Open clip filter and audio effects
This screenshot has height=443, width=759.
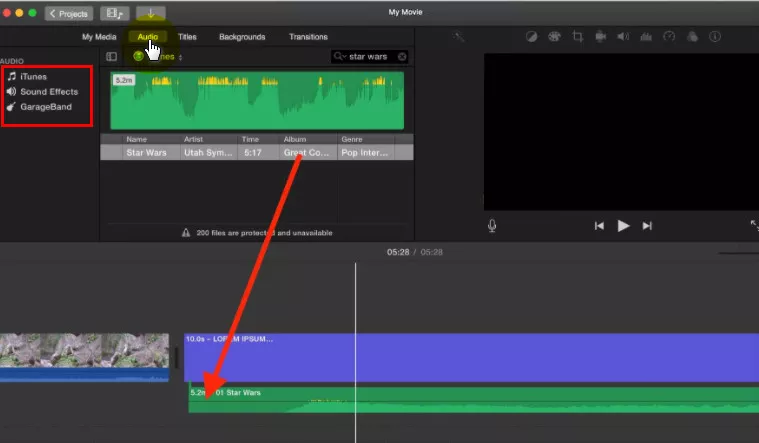click(x=692, y=37)
